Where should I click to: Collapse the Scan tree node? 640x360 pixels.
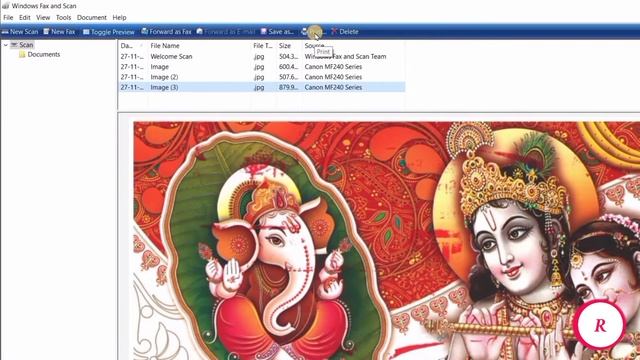point(6,45)
